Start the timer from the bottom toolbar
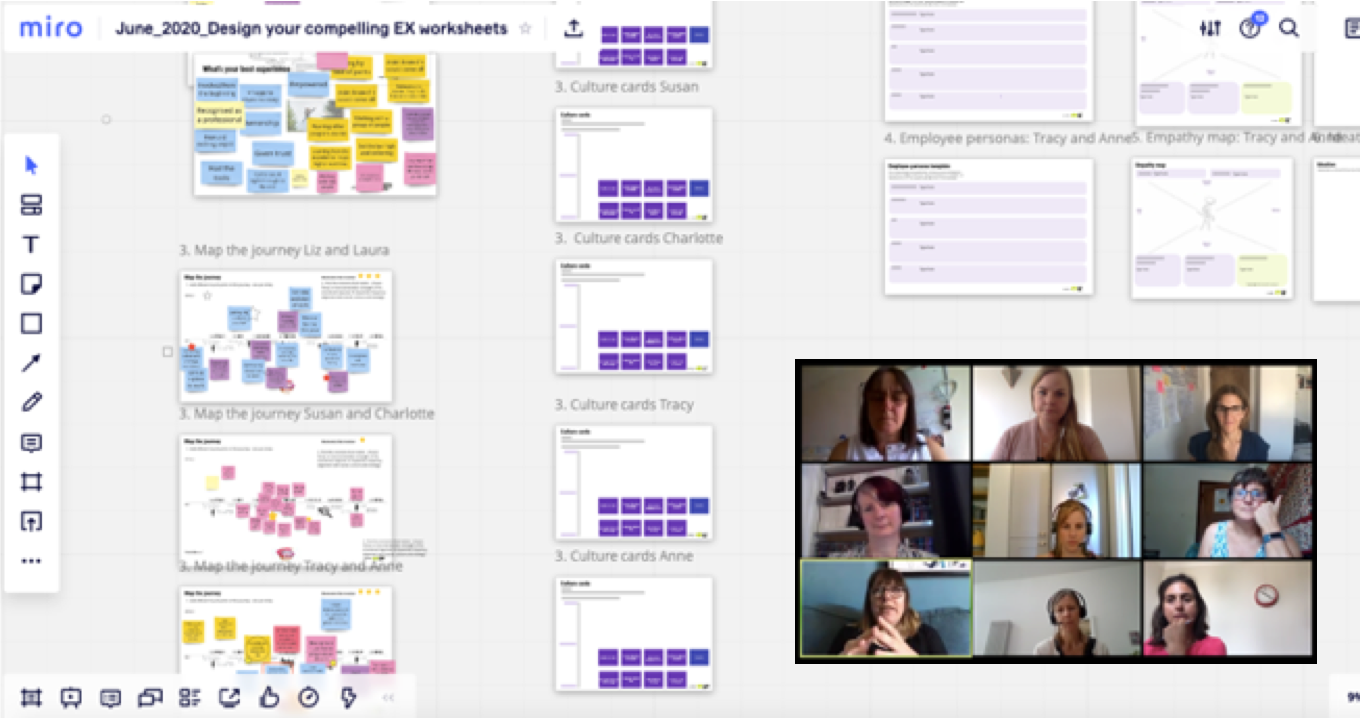The height and width of the screenshot is (718, 1360). 309,698
